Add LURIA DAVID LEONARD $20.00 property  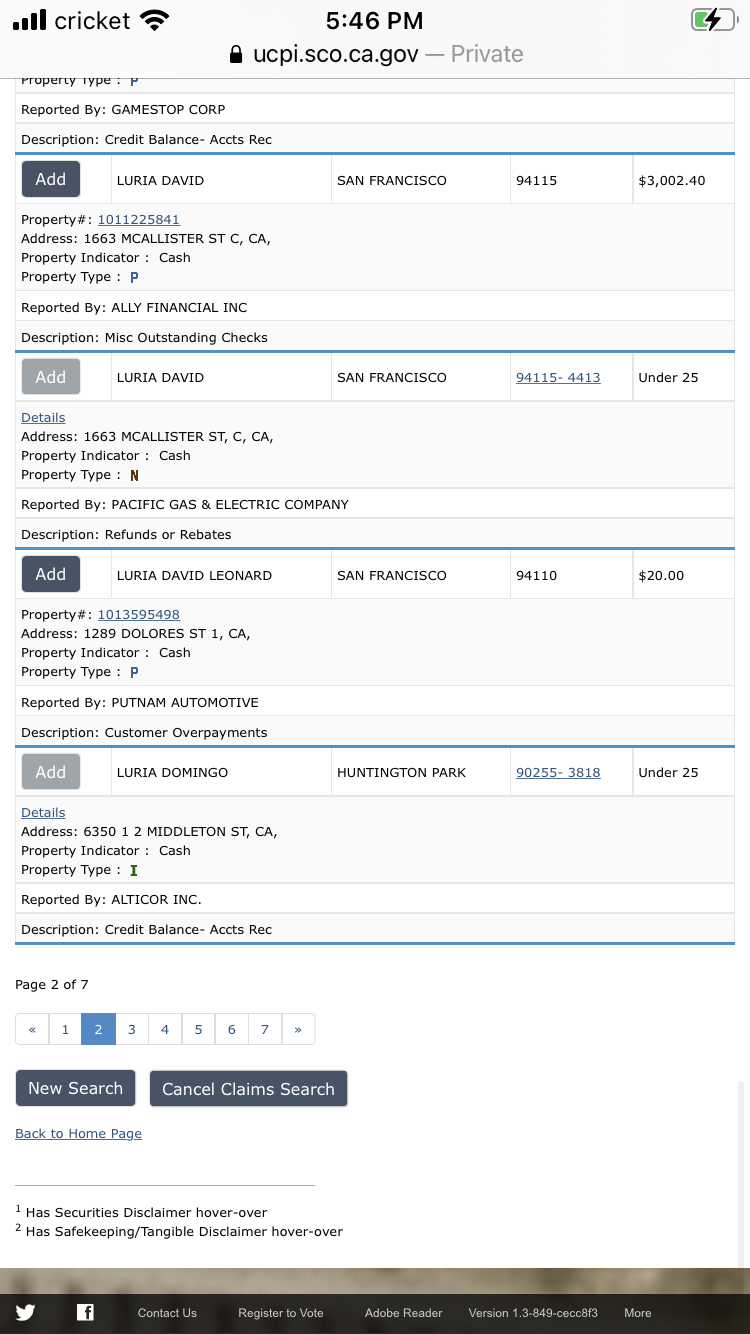tap(51, 574)
